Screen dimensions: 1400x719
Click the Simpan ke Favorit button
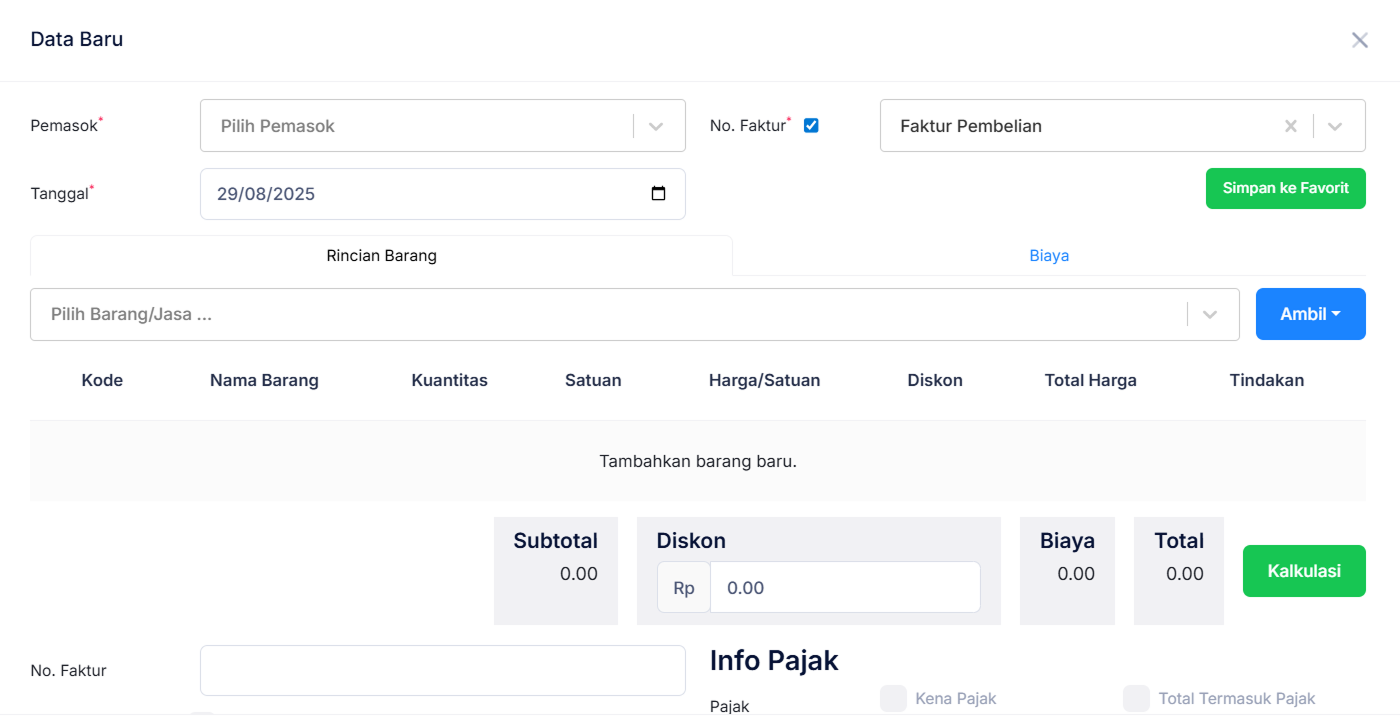[x=1285, y=188]
